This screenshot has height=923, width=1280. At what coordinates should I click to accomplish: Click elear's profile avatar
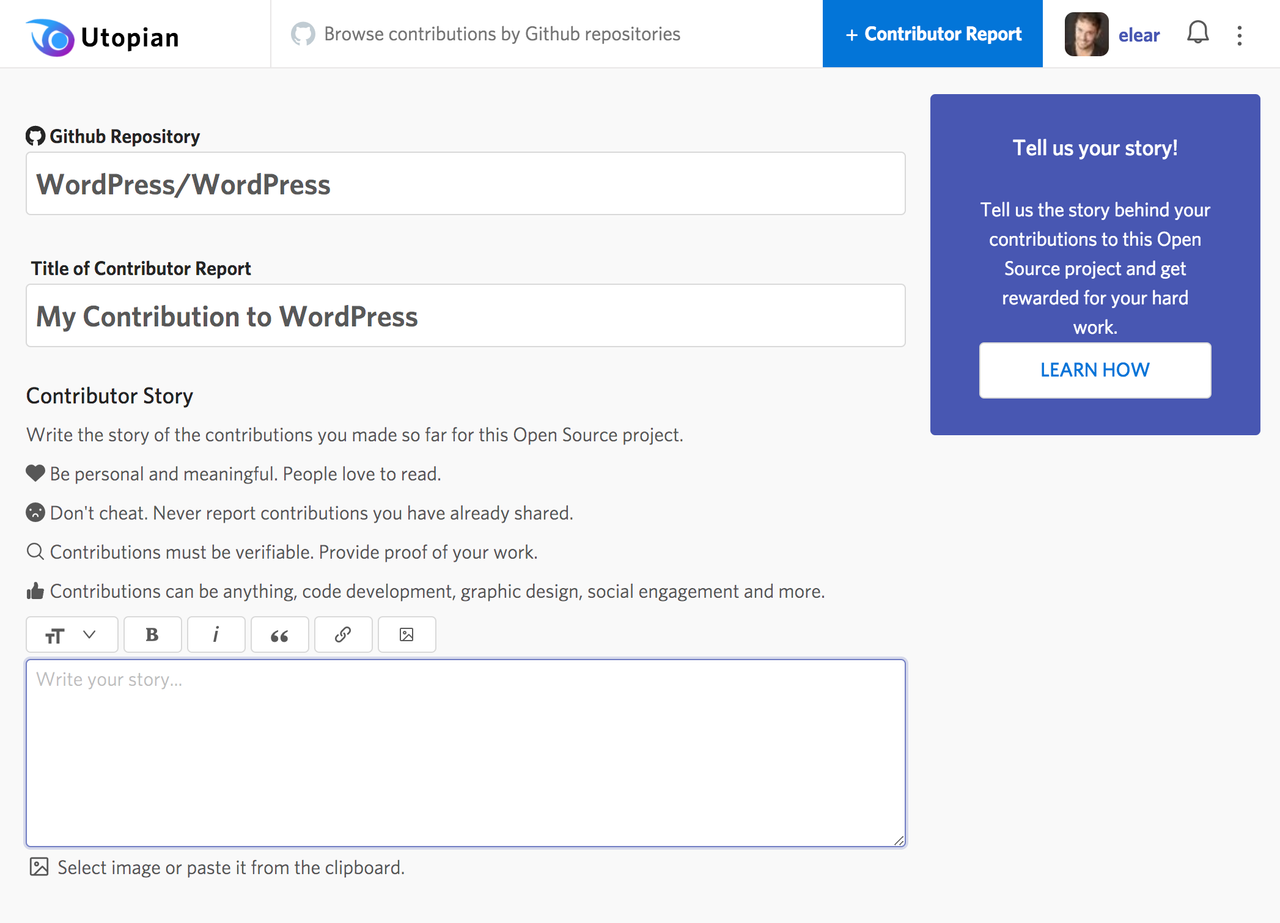click(x=1087, y=34)
